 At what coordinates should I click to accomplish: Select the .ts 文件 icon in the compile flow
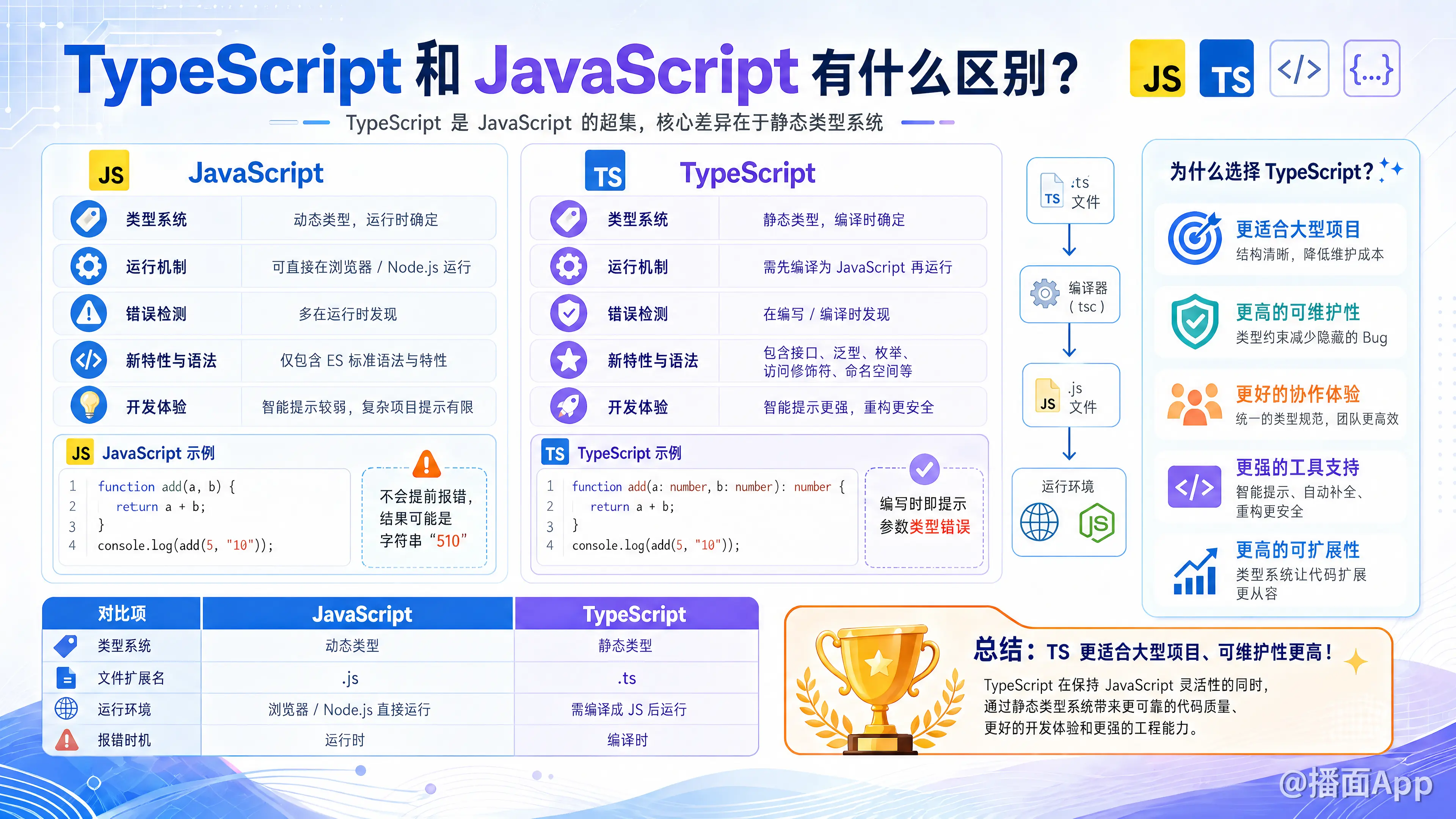pos(1052,190)
